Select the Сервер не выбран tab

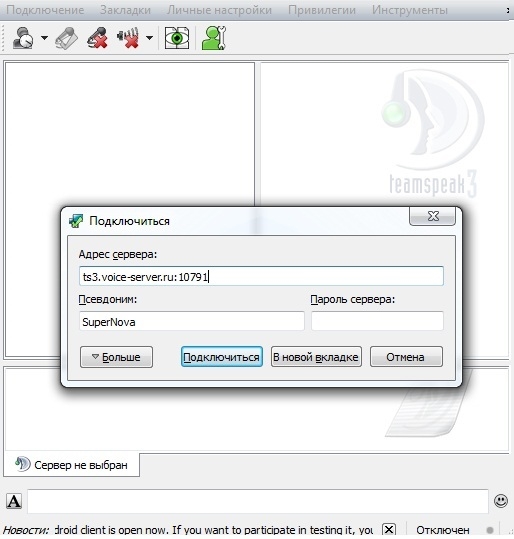[x=72, y=465]
